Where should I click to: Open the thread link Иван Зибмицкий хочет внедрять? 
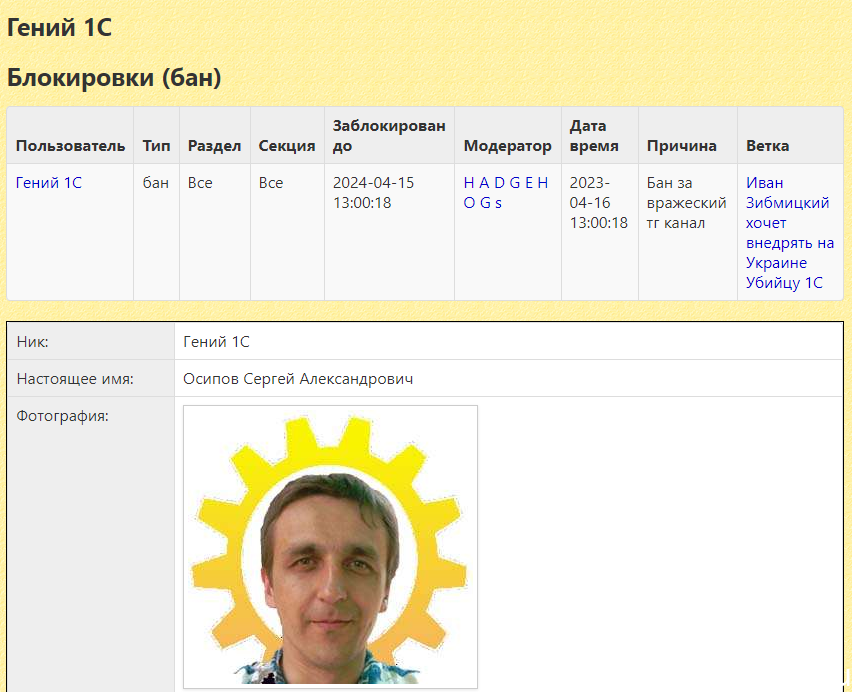coord(790,232)
